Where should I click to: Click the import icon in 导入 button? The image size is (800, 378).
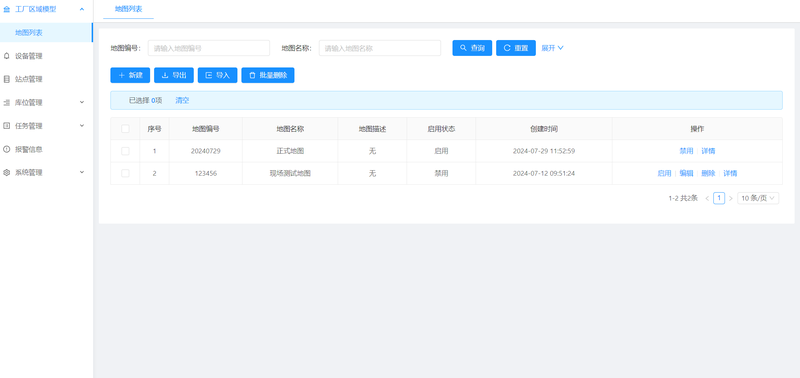coord(209,75)
